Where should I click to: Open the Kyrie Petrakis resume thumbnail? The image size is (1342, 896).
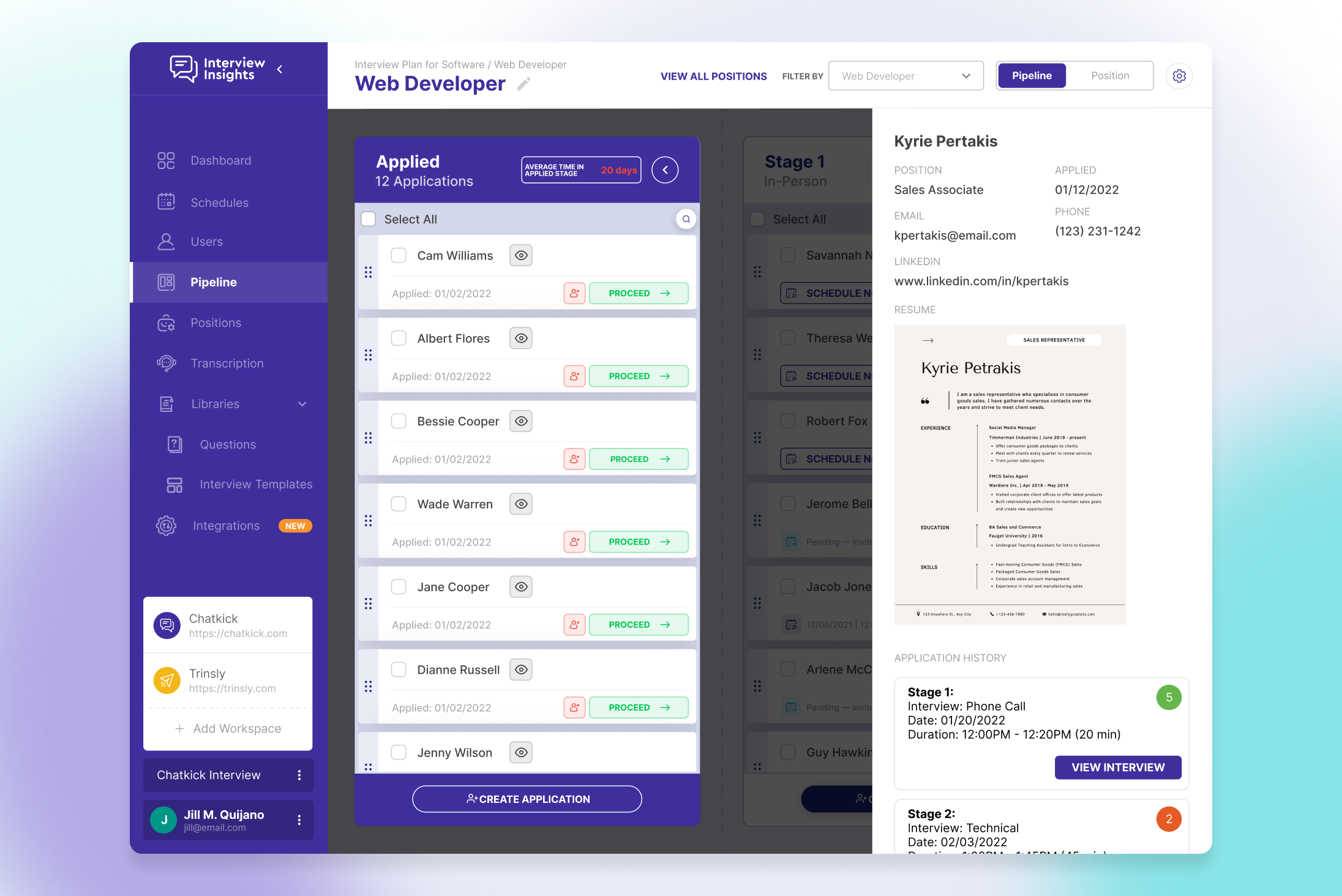click(x=1010, y=474)
